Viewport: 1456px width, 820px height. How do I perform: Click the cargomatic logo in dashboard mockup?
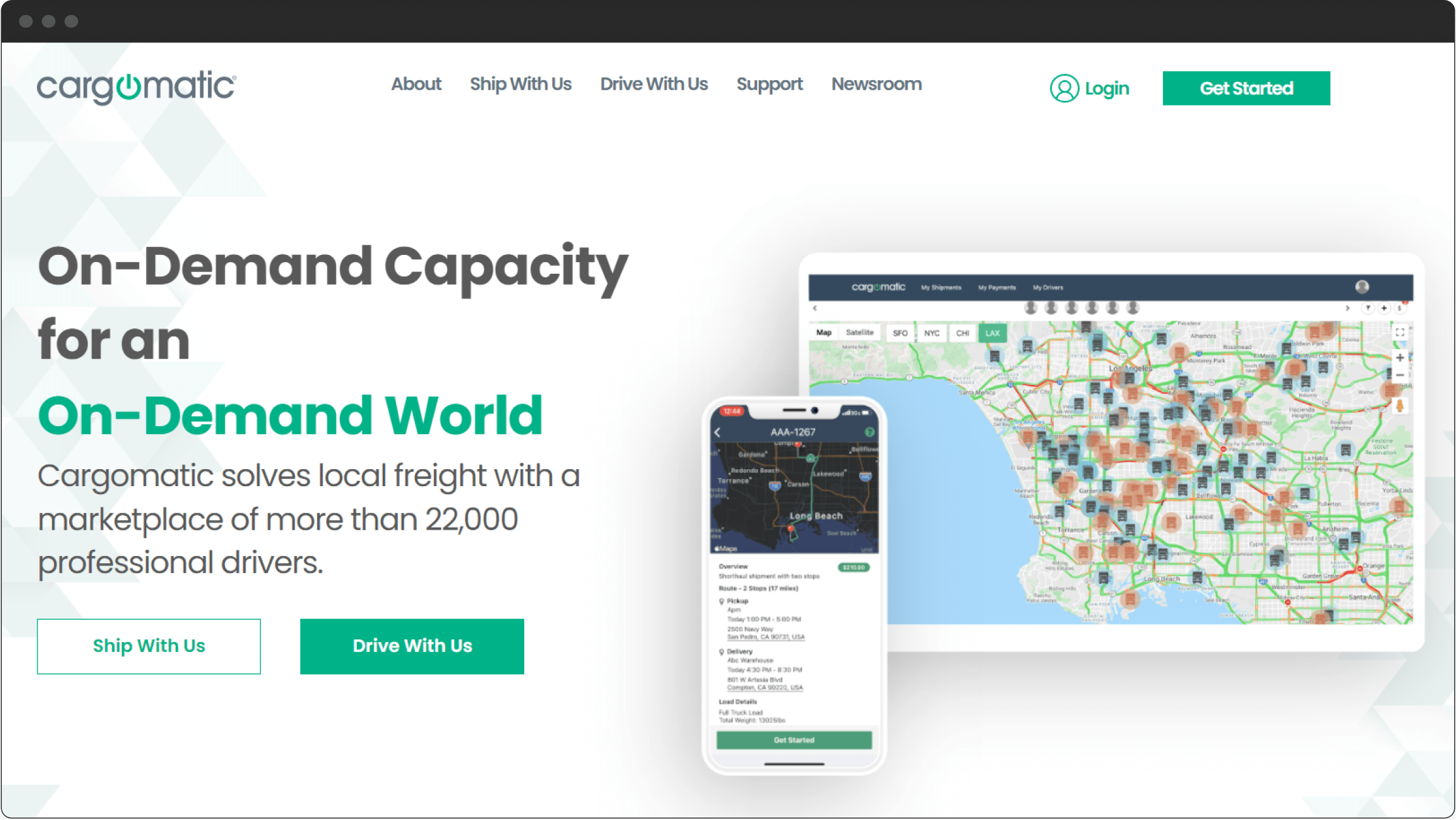click(x=878, y=287)
